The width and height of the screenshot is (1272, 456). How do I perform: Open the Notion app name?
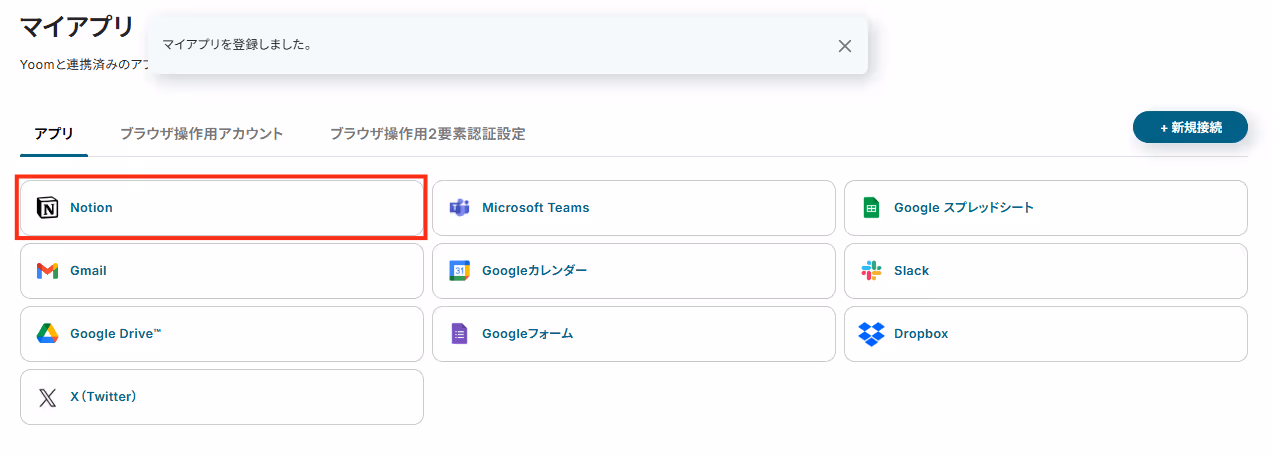point(91,208)
